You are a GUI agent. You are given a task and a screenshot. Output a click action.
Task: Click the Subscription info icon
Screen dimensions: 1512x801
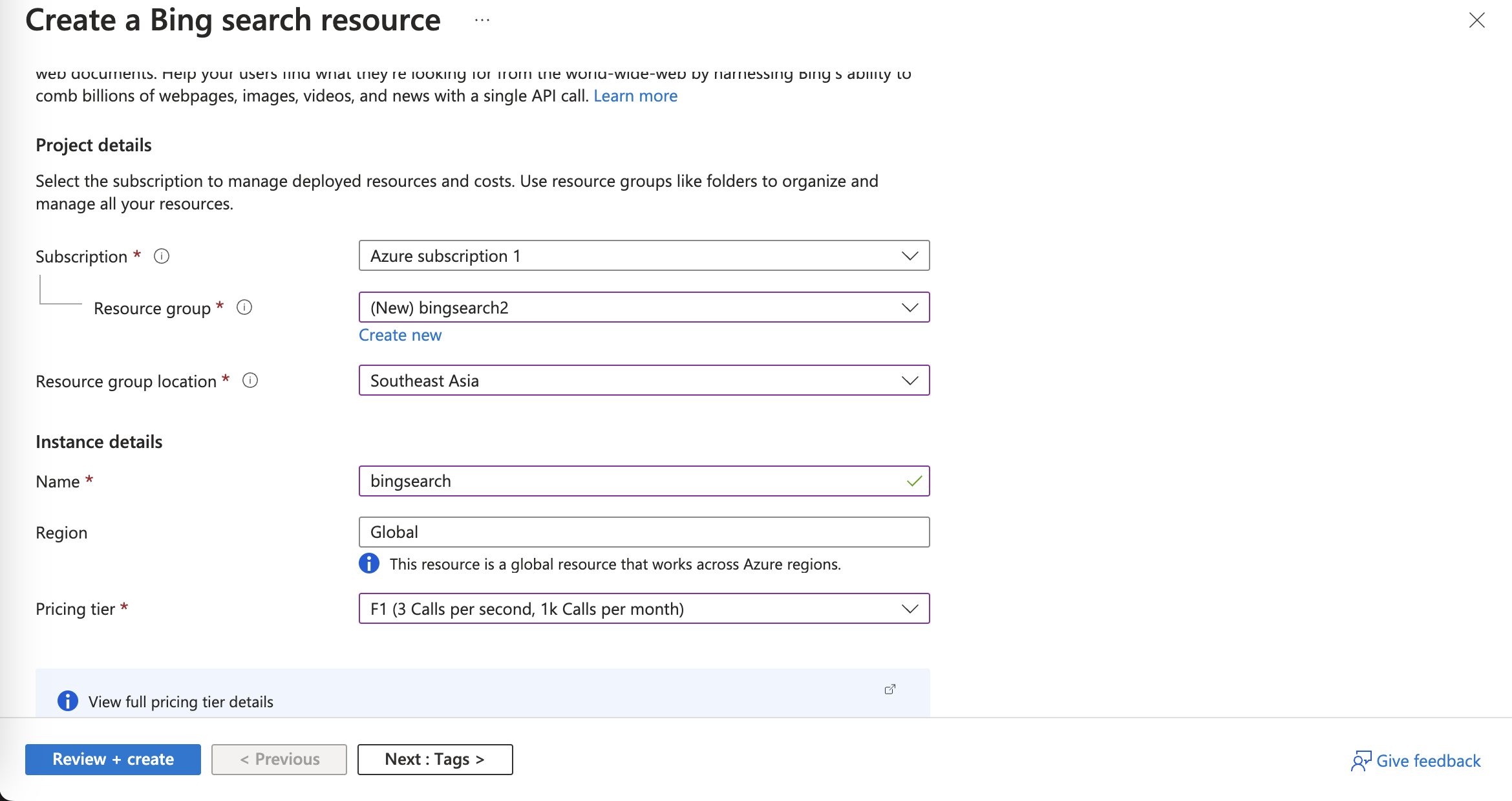point(161,256)
